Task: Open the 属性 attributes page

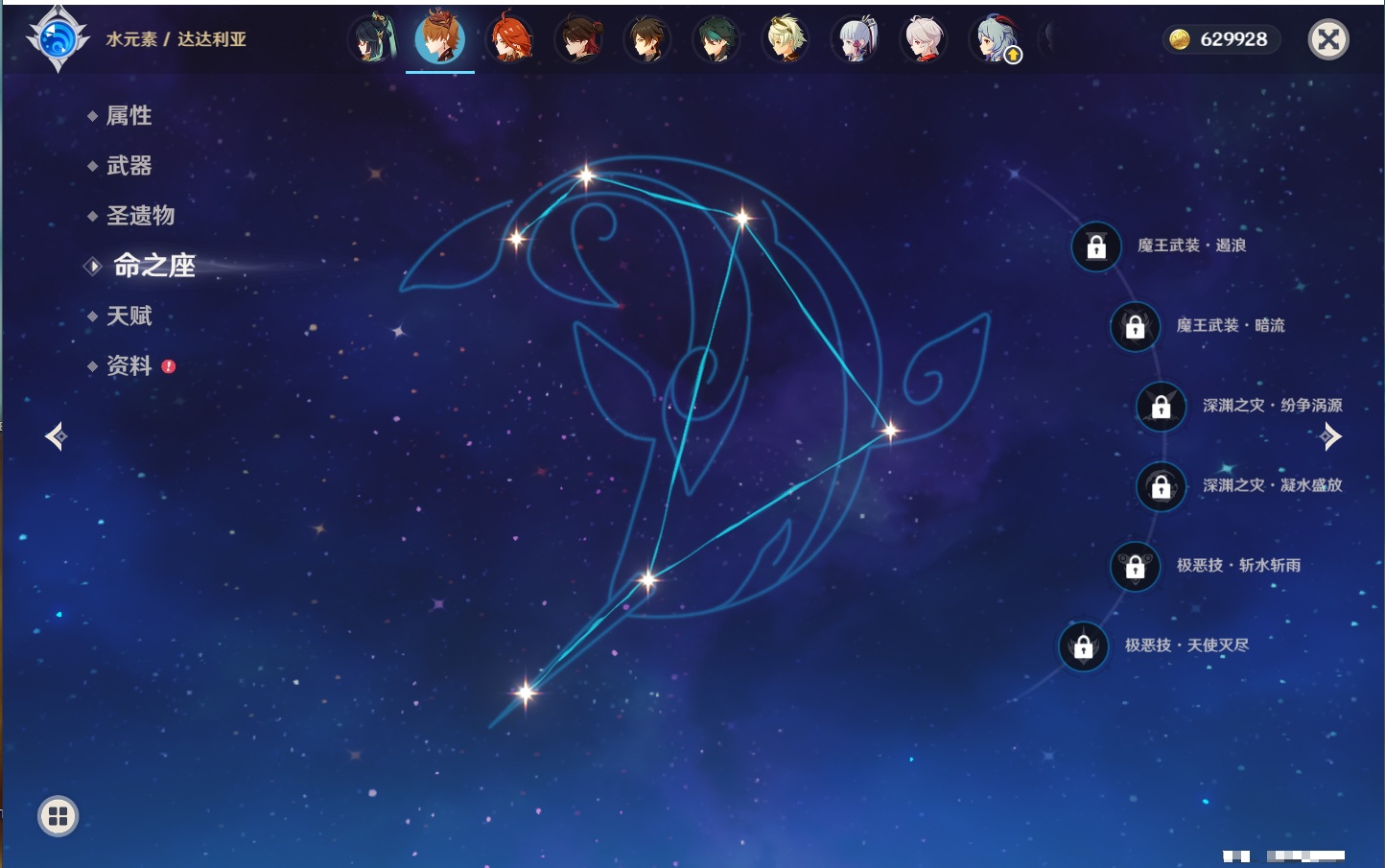Action: click(x=129, y=116)
